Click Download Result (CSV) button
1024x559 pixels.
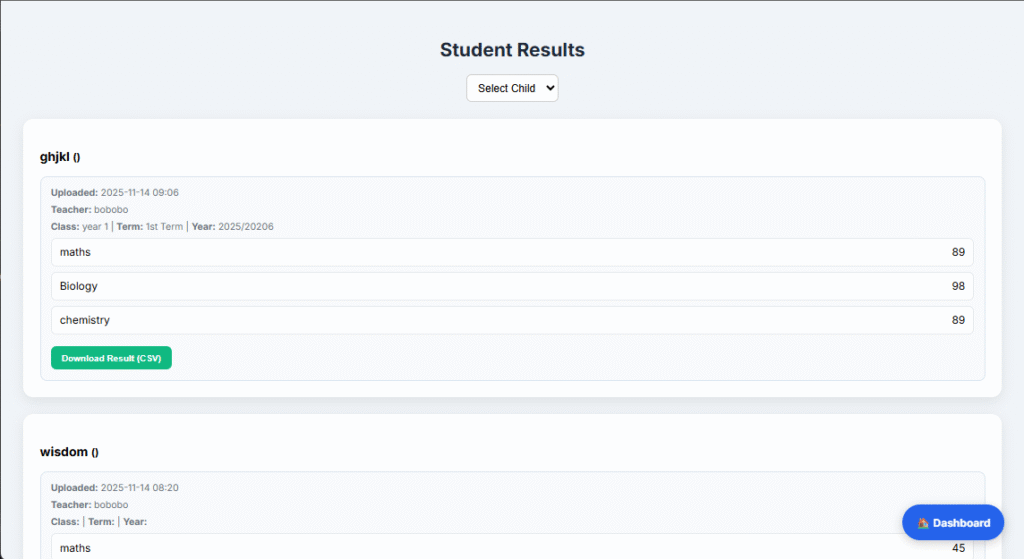[111, 358]
